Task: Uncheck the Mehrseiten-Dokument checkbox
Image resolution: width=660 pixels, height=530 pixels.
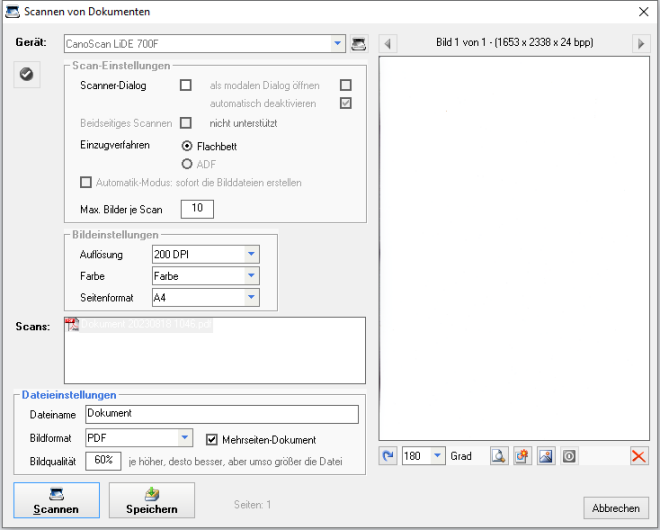Action: 211,439
